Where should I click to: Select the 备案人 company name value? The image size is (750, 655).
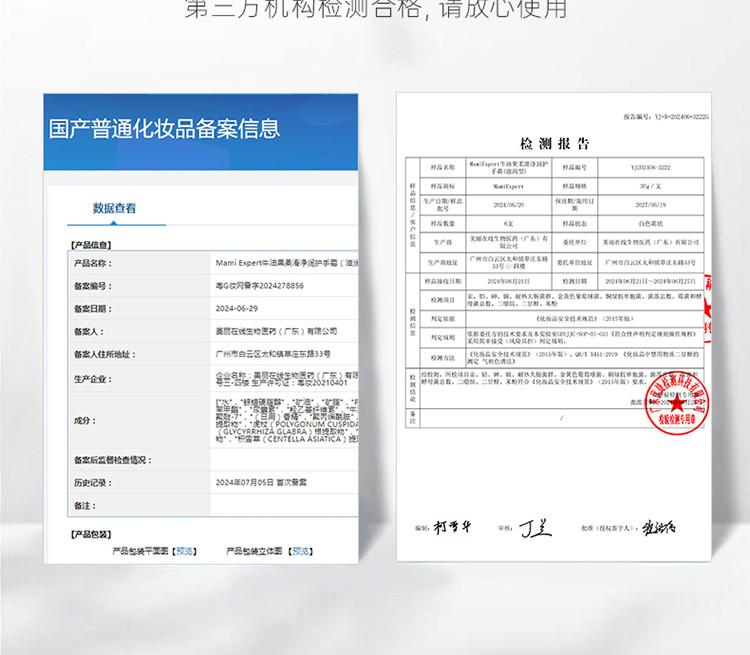276,331
